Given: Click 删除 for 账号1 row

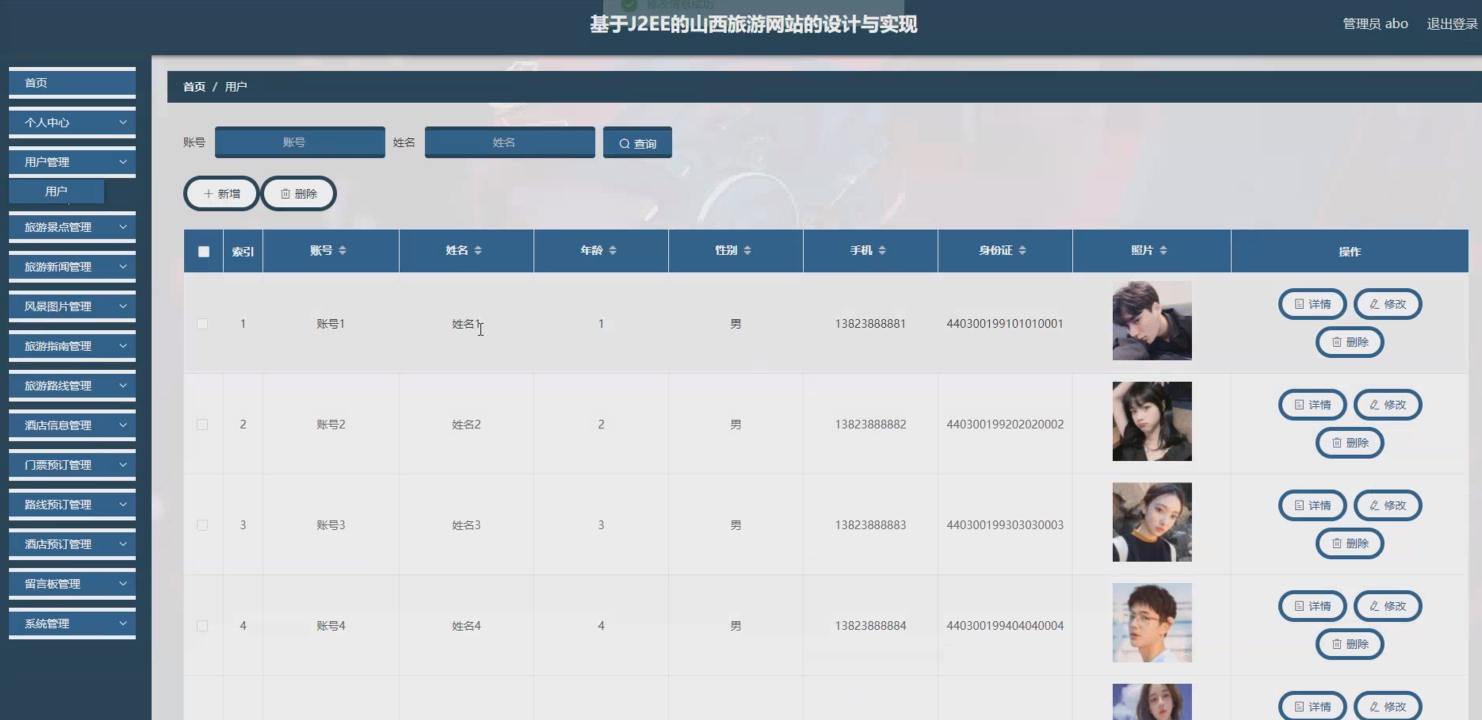Looking at the screenshot, I should pos(1350,342).
